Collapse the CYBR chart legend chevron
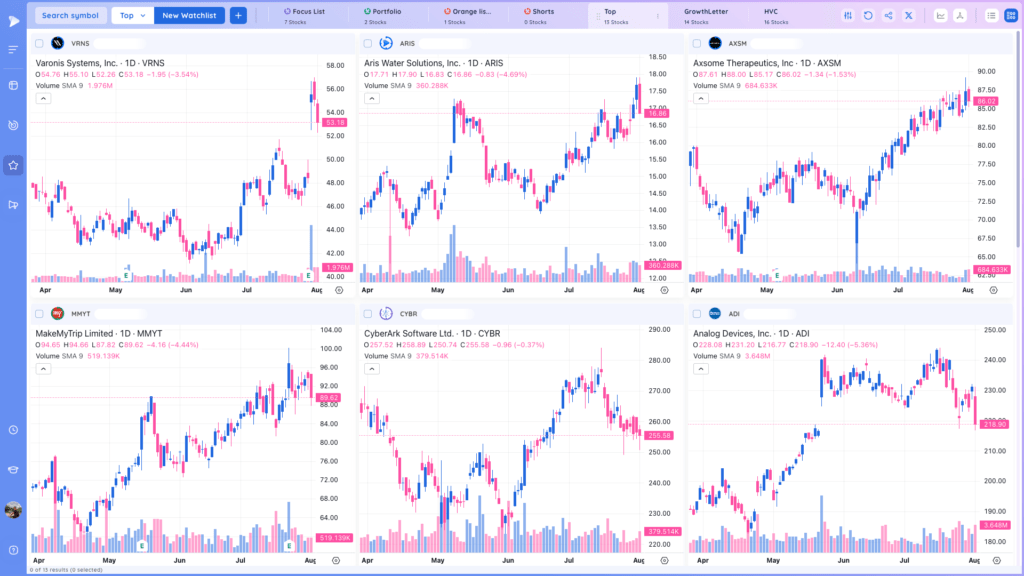Screen dimensions: 1024x576 [x=372, y=369]
